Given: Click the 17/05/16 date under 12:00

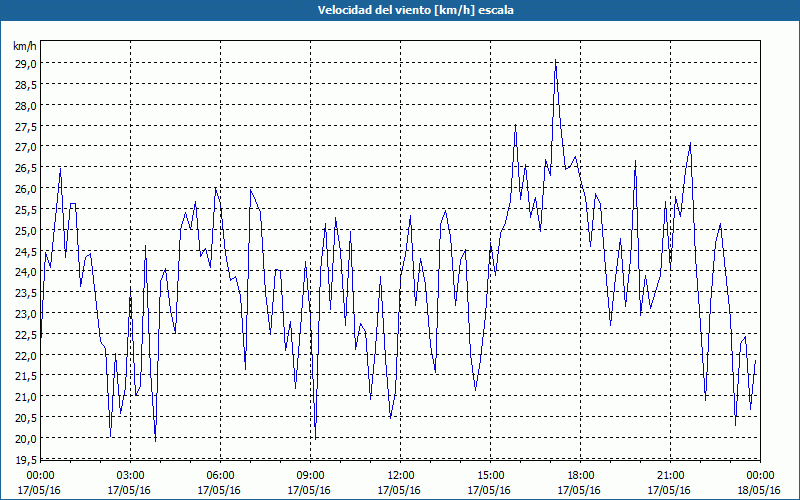Looking at the screenshot, I should pyautogui.click(x=399, y=490).
